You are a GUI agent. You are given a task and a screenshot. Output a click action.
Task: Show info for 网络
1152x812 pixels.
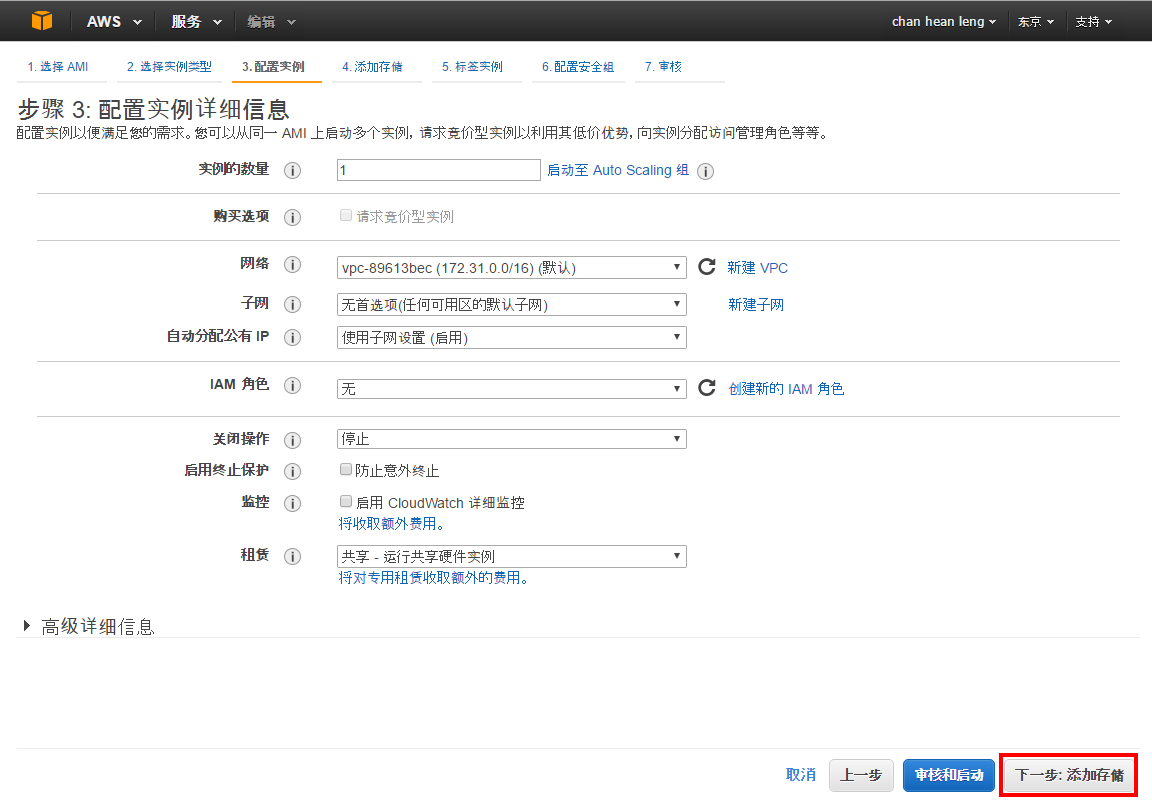[x=292, y=265]
